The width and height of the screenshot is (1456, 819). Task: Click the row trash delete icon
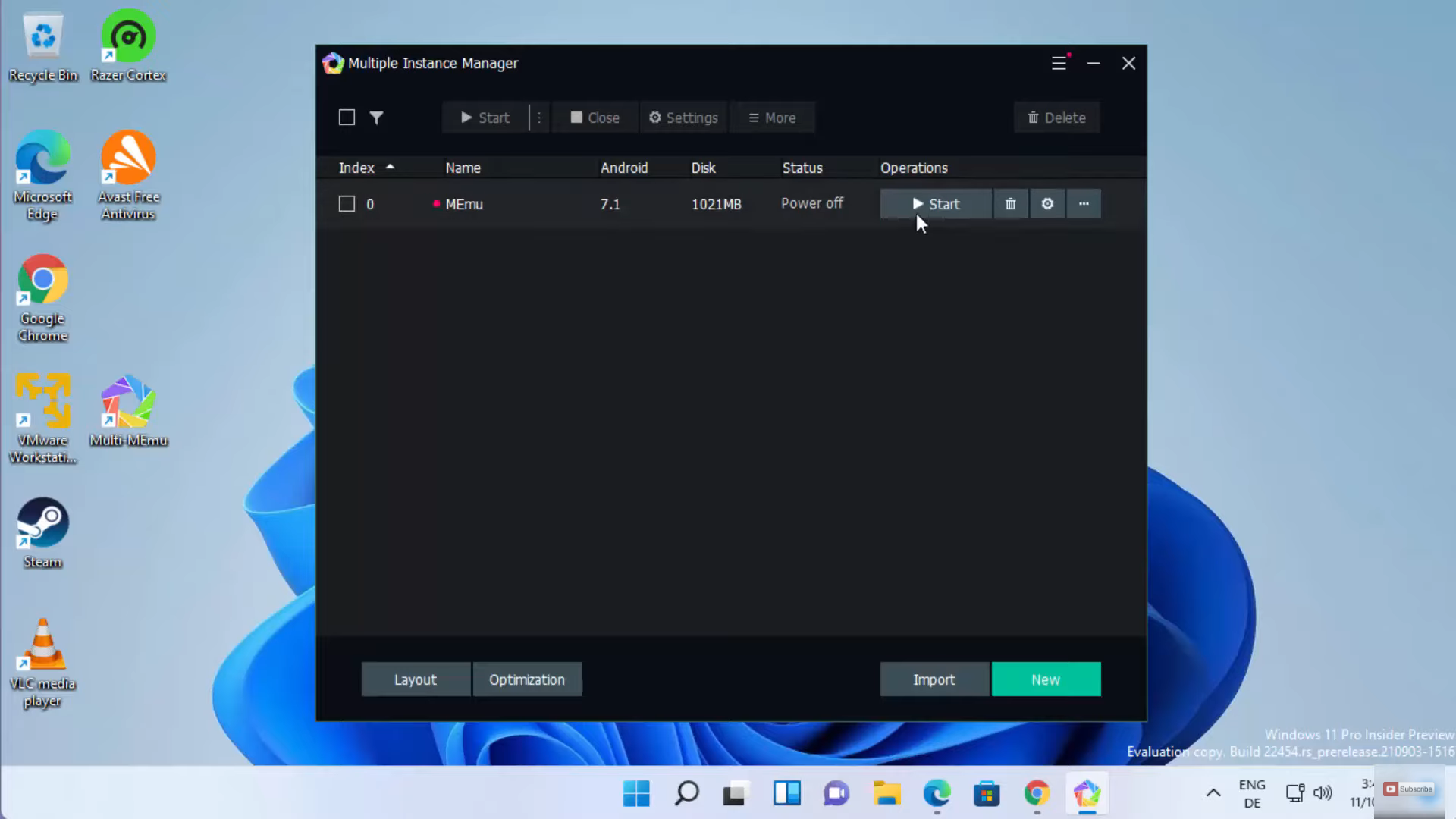pyautogui.click(x=1010, y=204)
